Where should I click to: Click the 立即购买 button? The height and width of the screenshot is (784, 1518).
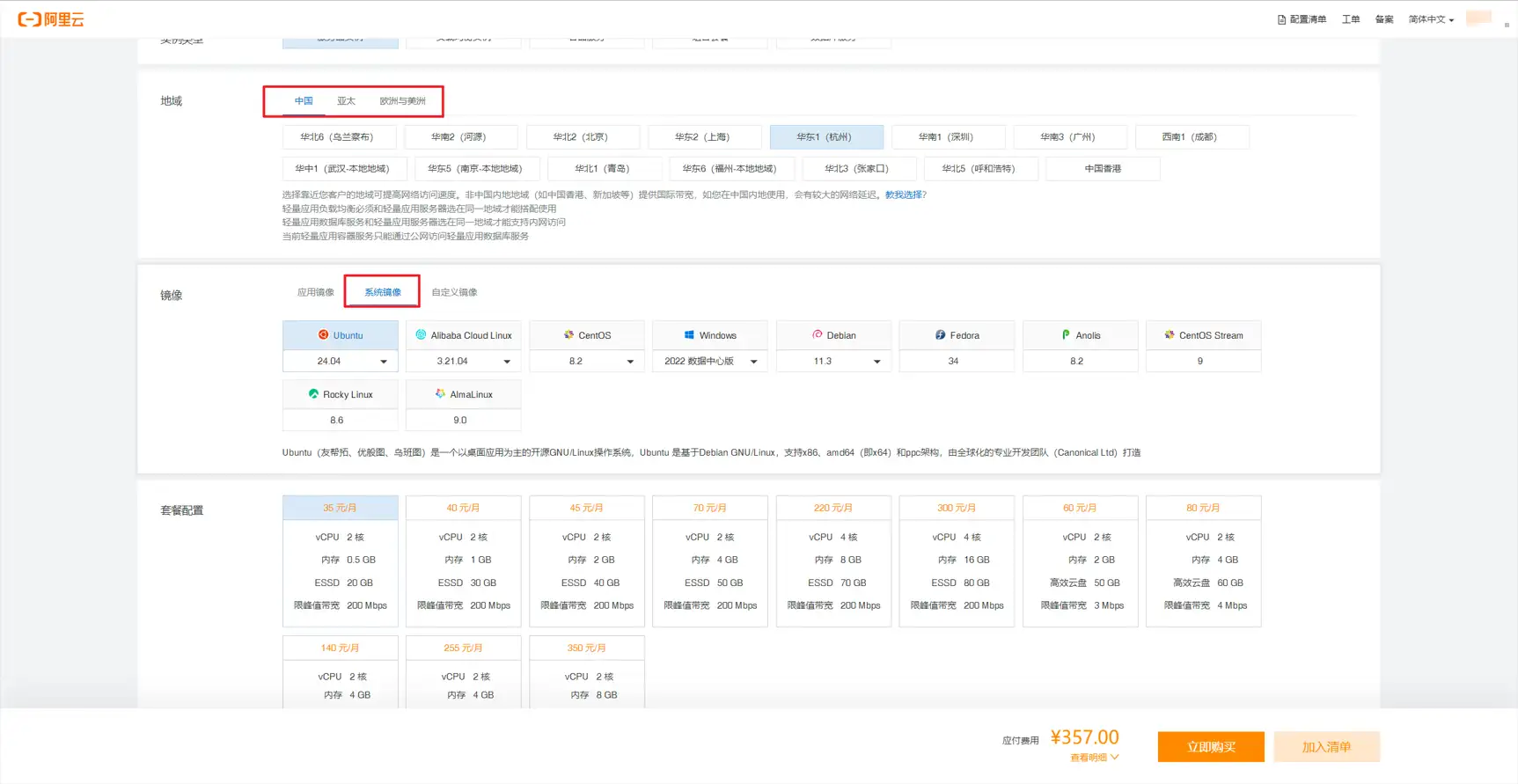coord(1210,747)
